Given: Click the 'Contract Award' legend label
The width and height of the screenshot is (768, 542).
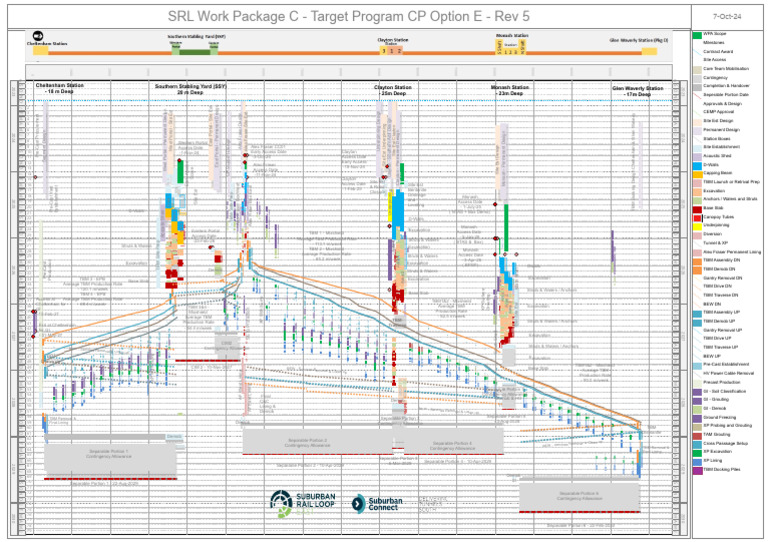Looking at the screenshot, I should 718,51.
